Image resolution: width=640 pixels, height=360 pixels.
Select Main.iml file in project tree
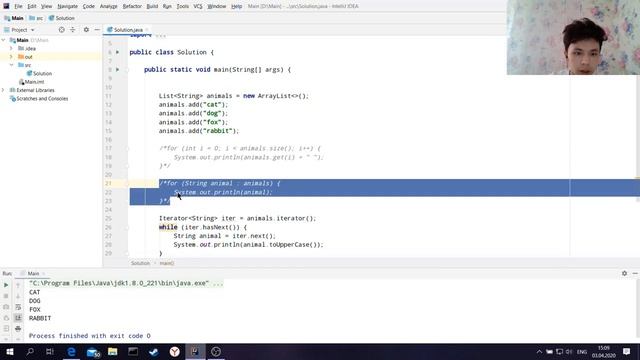click(x=31, y=82)
